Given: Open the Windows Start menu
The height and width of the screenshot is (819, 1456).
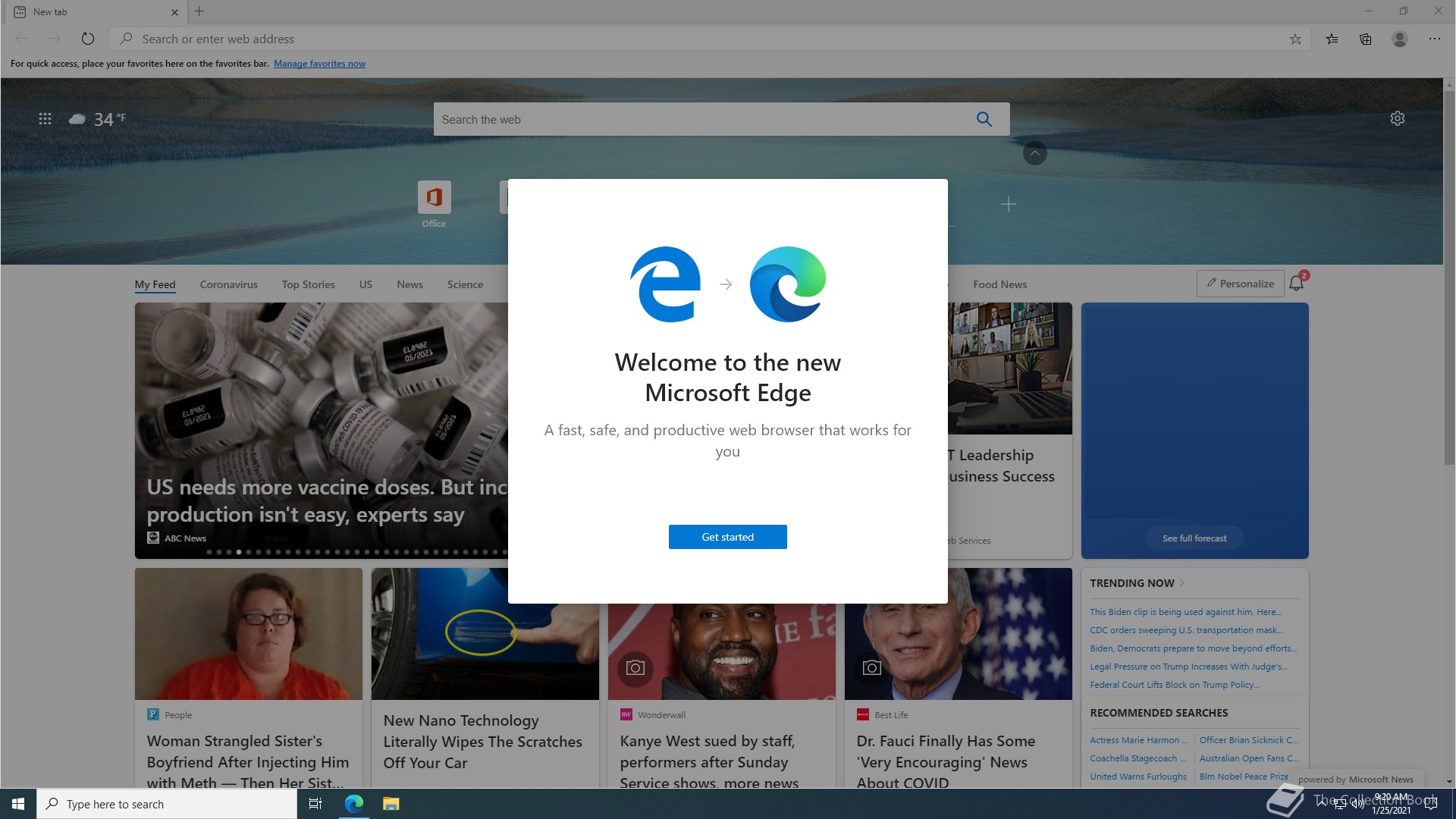Looking at the screenshot, I should pos(18,804).
